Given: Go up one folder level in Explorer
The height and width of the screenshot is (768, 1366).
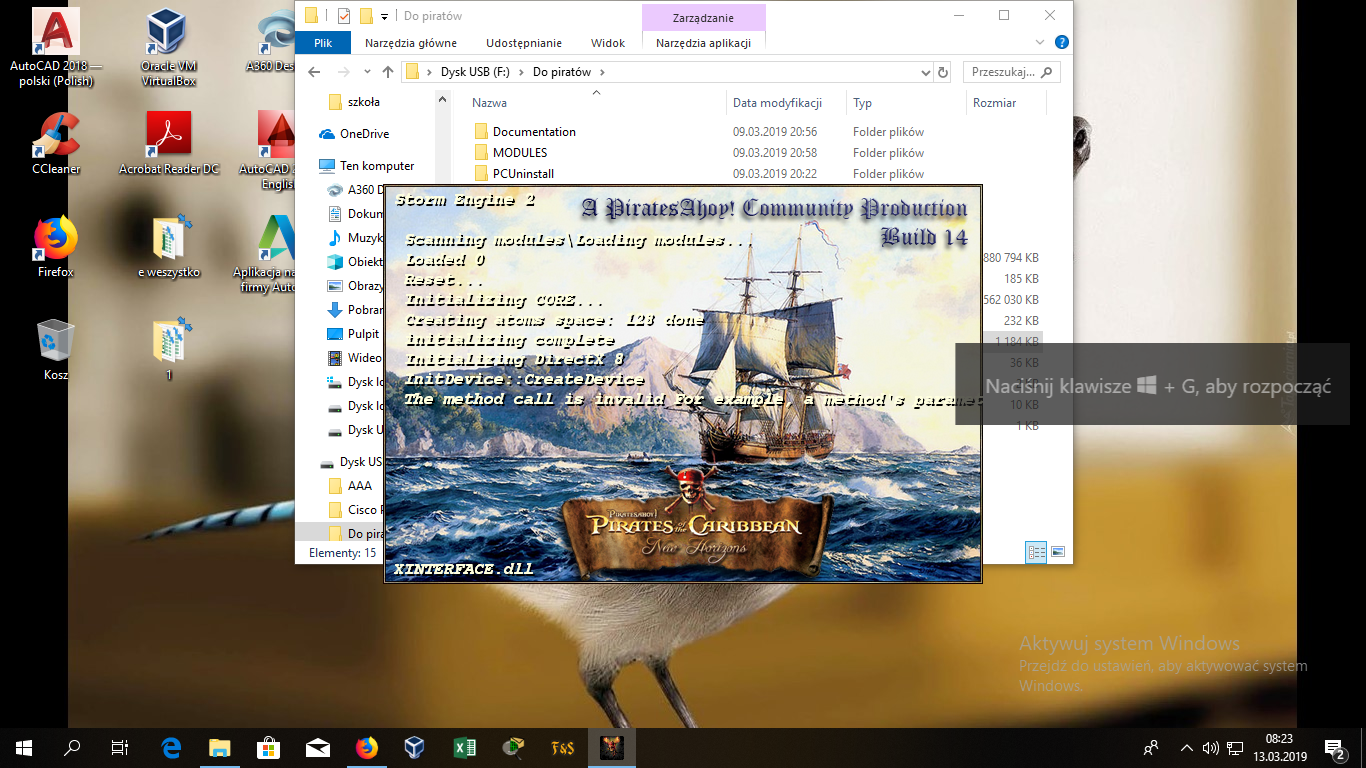Looking at the screenshot, I should (x=388, y=72).
